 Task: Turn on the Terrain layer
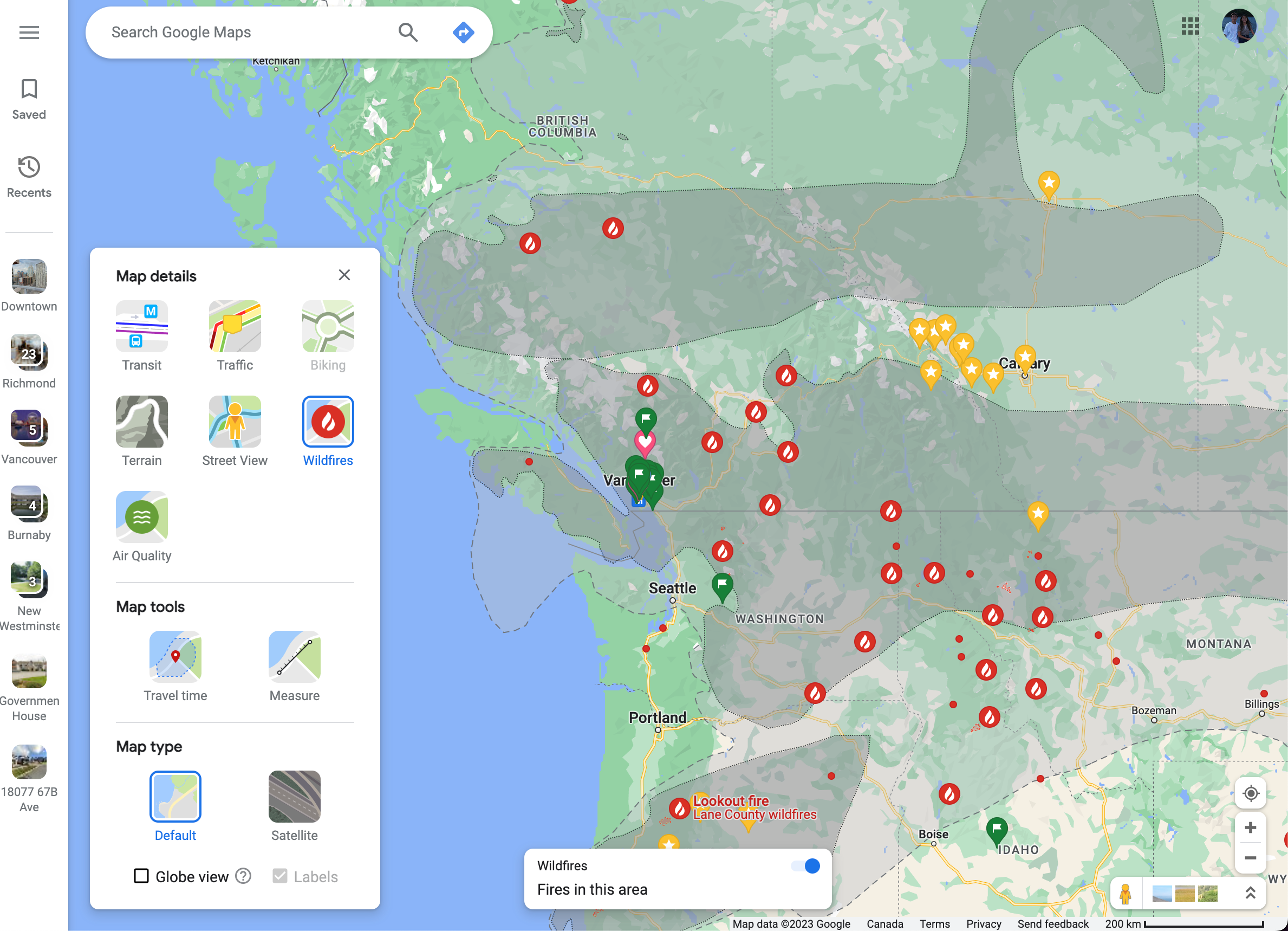click(142, 432)
